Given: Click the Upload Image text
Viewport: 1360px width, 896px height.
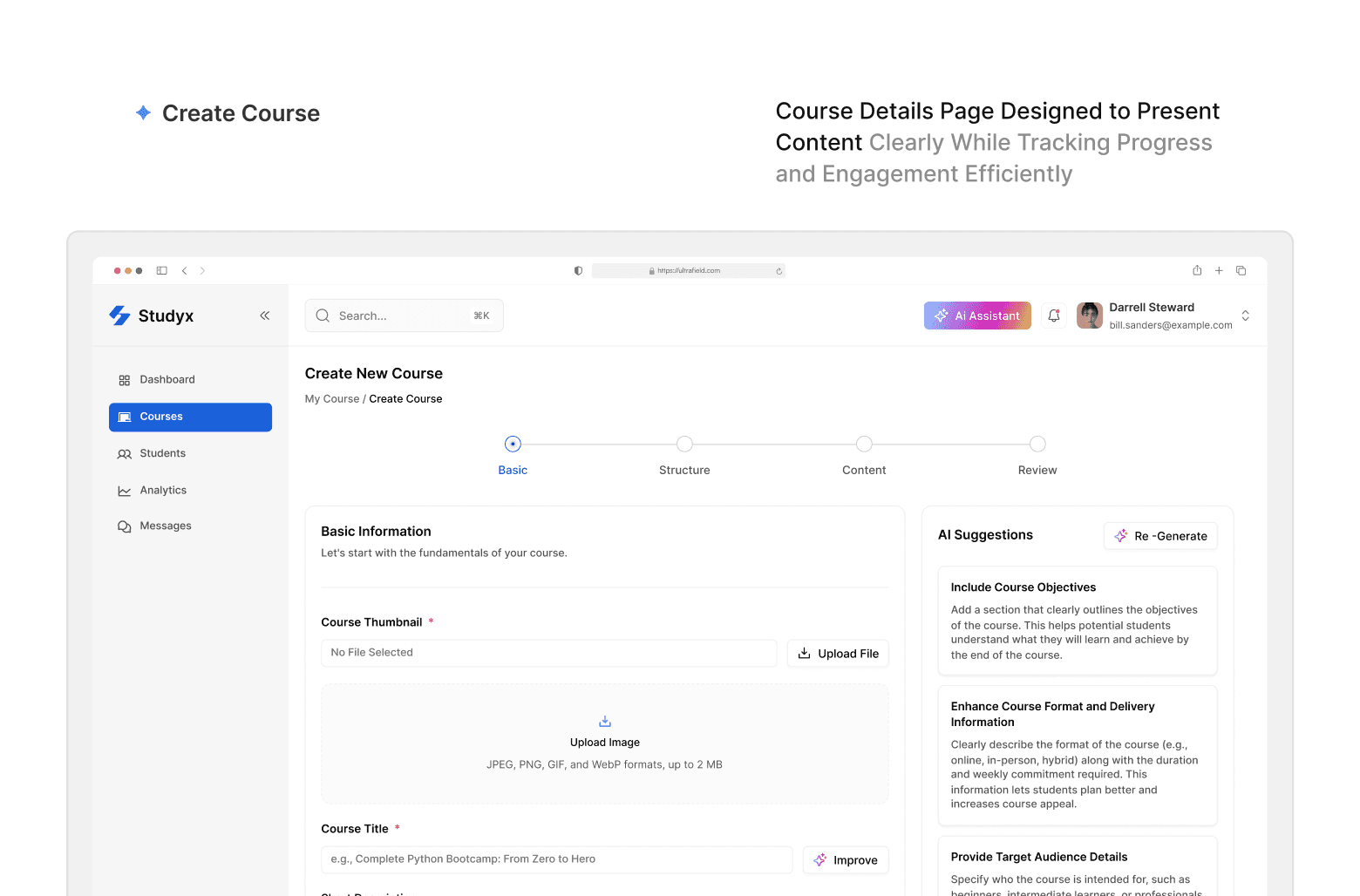Looking at the screenshot, I should tap(605, 743).
